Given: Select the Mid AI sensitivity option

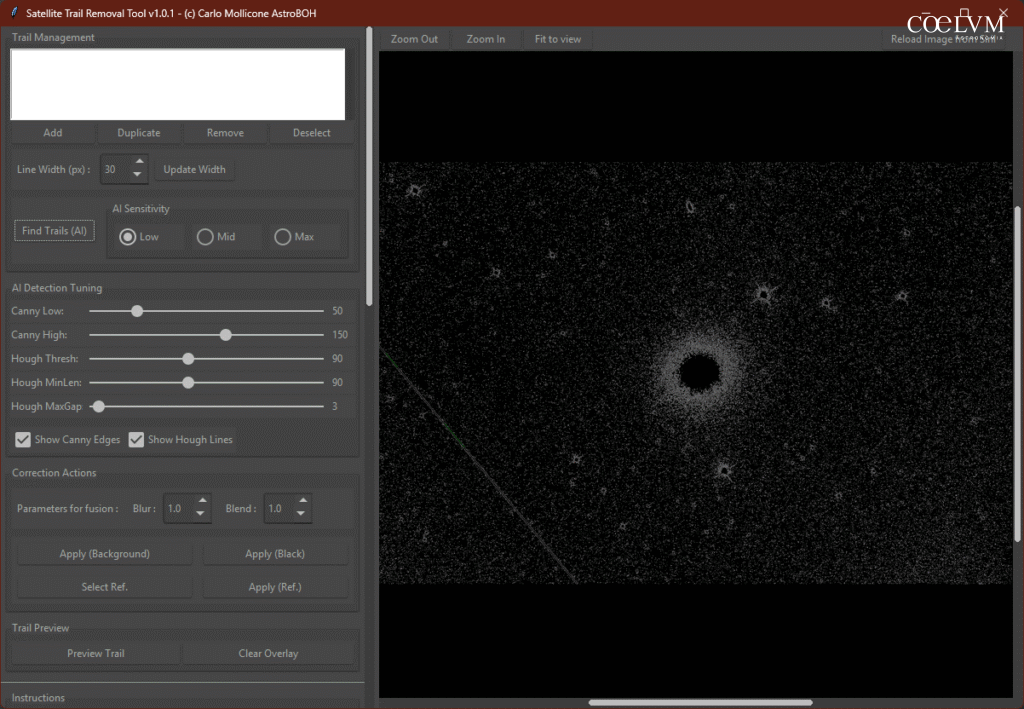Looking at the screenshot, I should (x=206, y=237).
